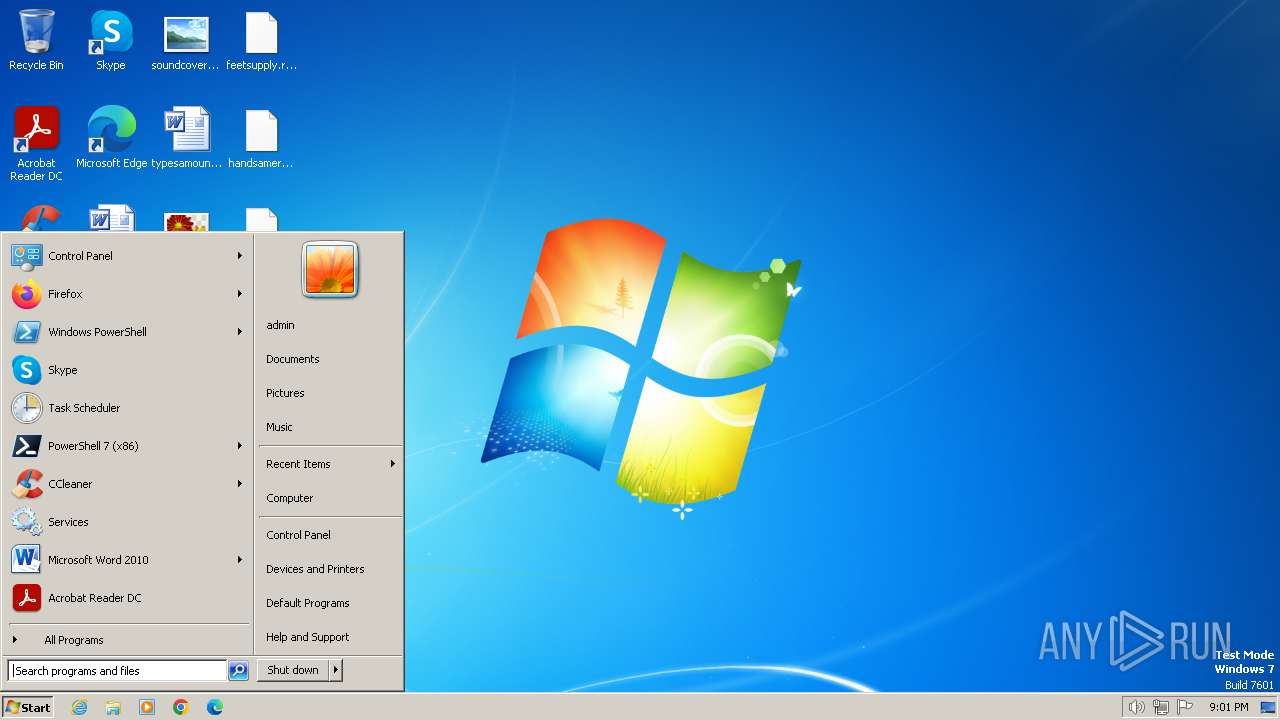Image resolution: width=1280 pixels, height=720 pixels.
Task: Focus the Search programs and files box
Action: click(x=117, y=671)
